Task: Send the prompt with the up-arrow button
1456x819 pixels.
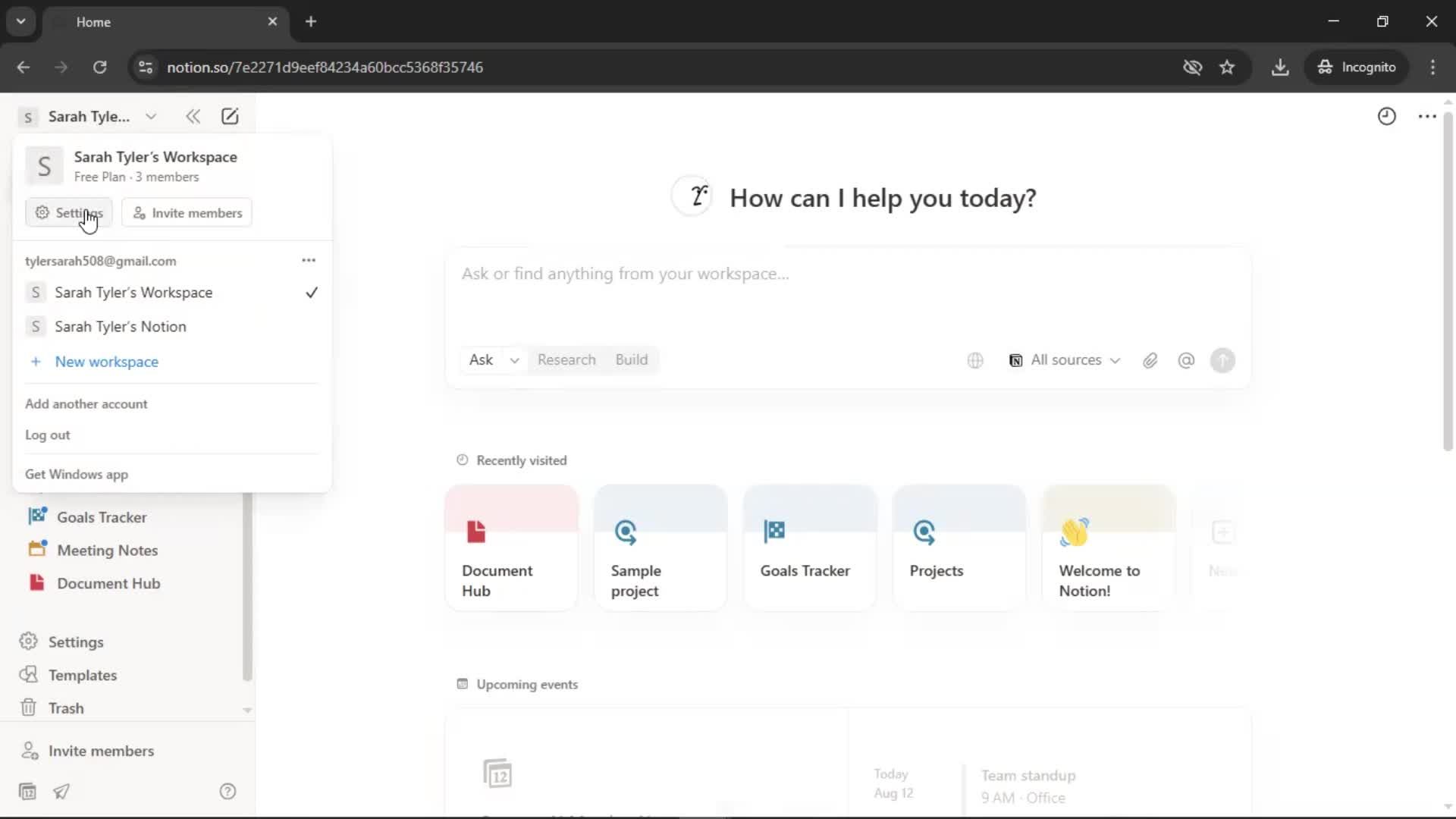Action: pos(1222,360)
